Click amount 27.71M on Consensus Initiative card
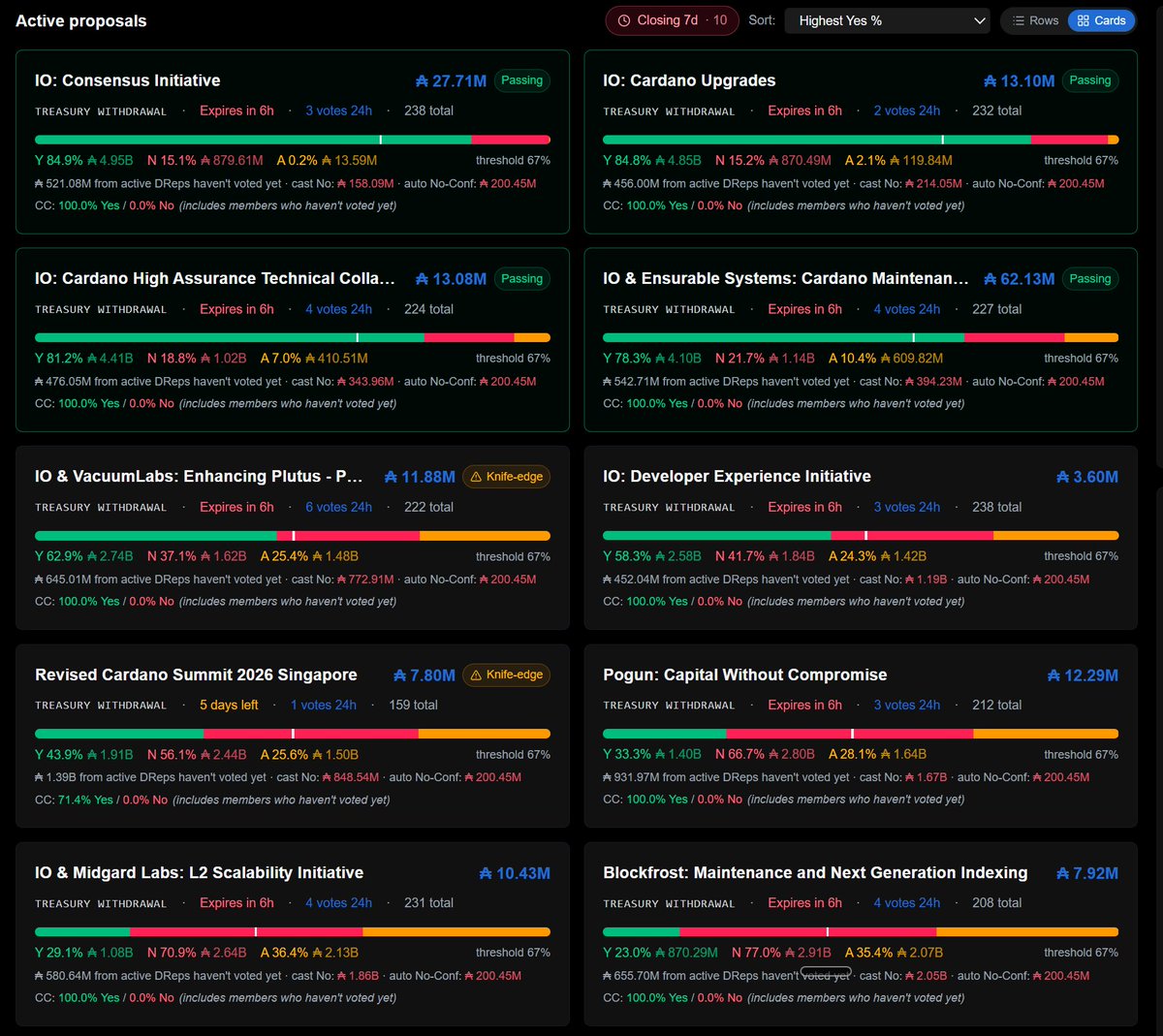Screen dimensions: 1163x1036 coord(451,81)
